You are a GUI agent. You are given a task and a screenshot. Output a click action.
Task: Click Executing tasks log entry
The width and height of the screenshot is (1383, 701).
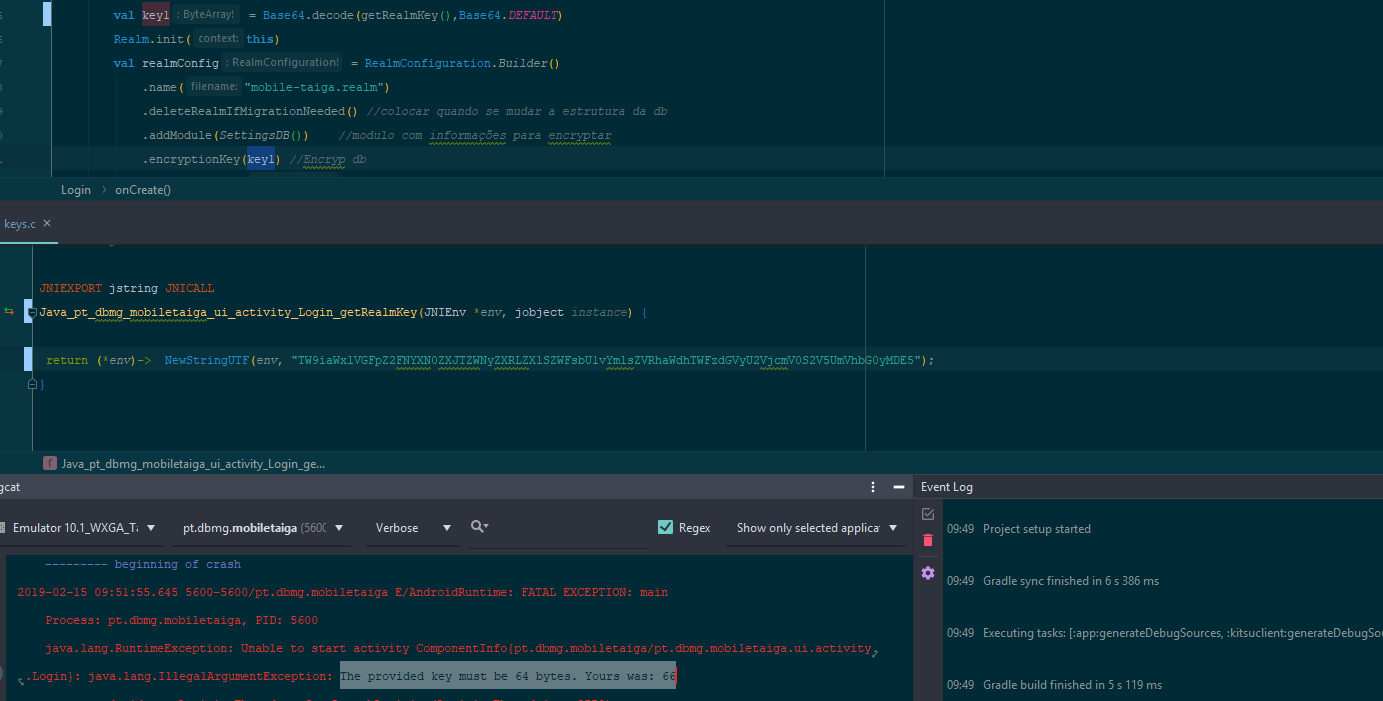click(x=1182, y=633)
